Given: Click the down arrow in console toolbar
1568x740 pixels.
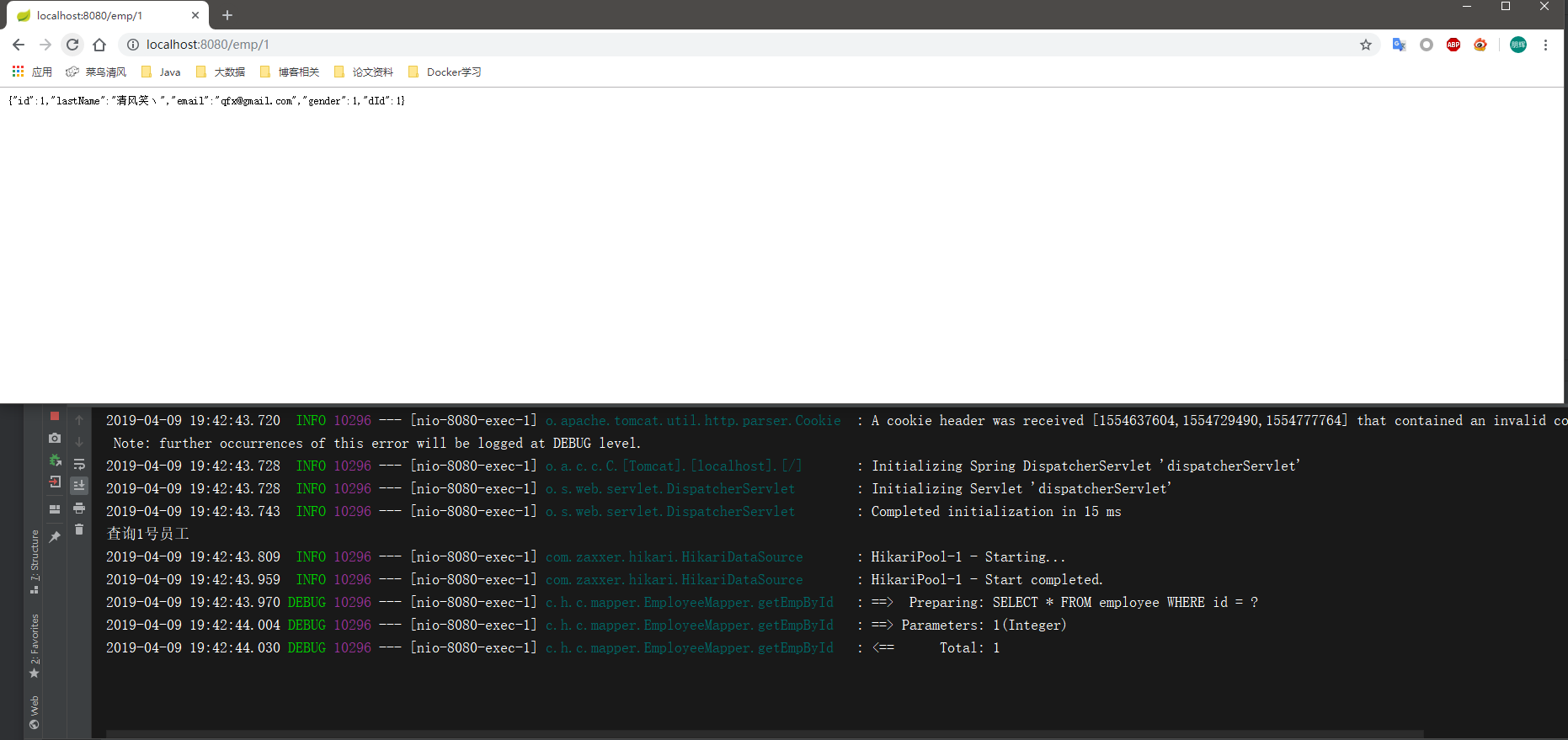Looking at the screenshot, I should click(79, 441).
